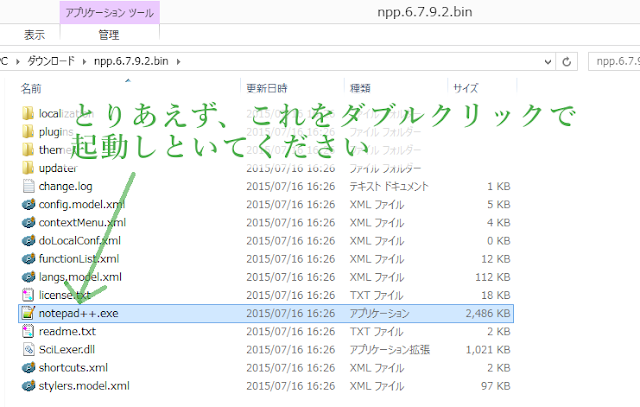
Task: Select the file name readme.txt
Action: tap(67, 331)
